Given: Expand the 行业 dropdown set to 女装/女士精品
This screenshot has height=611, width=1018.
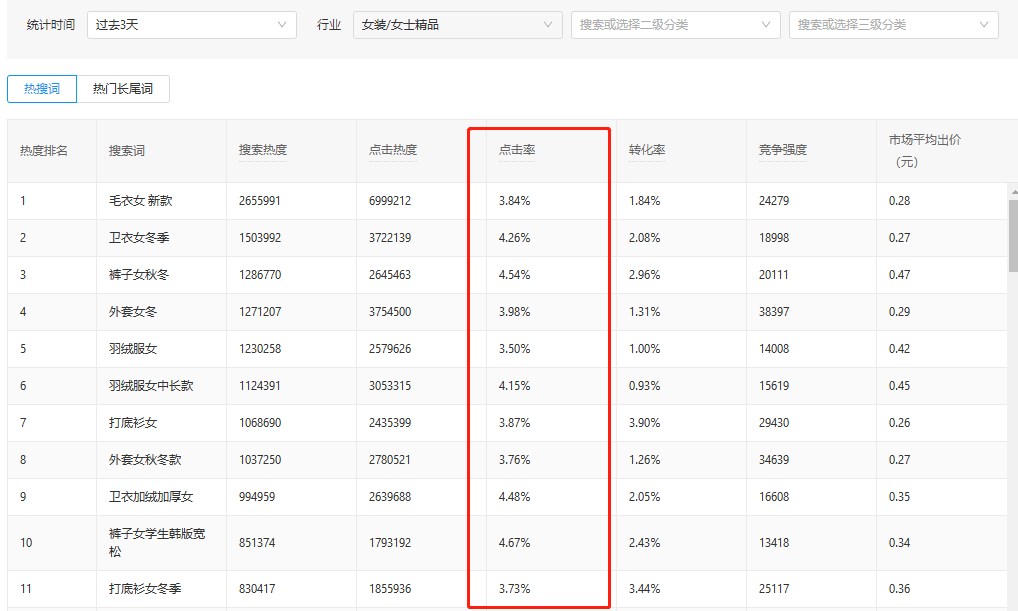Looking at the screenshot, I should (x=457, y=25).
